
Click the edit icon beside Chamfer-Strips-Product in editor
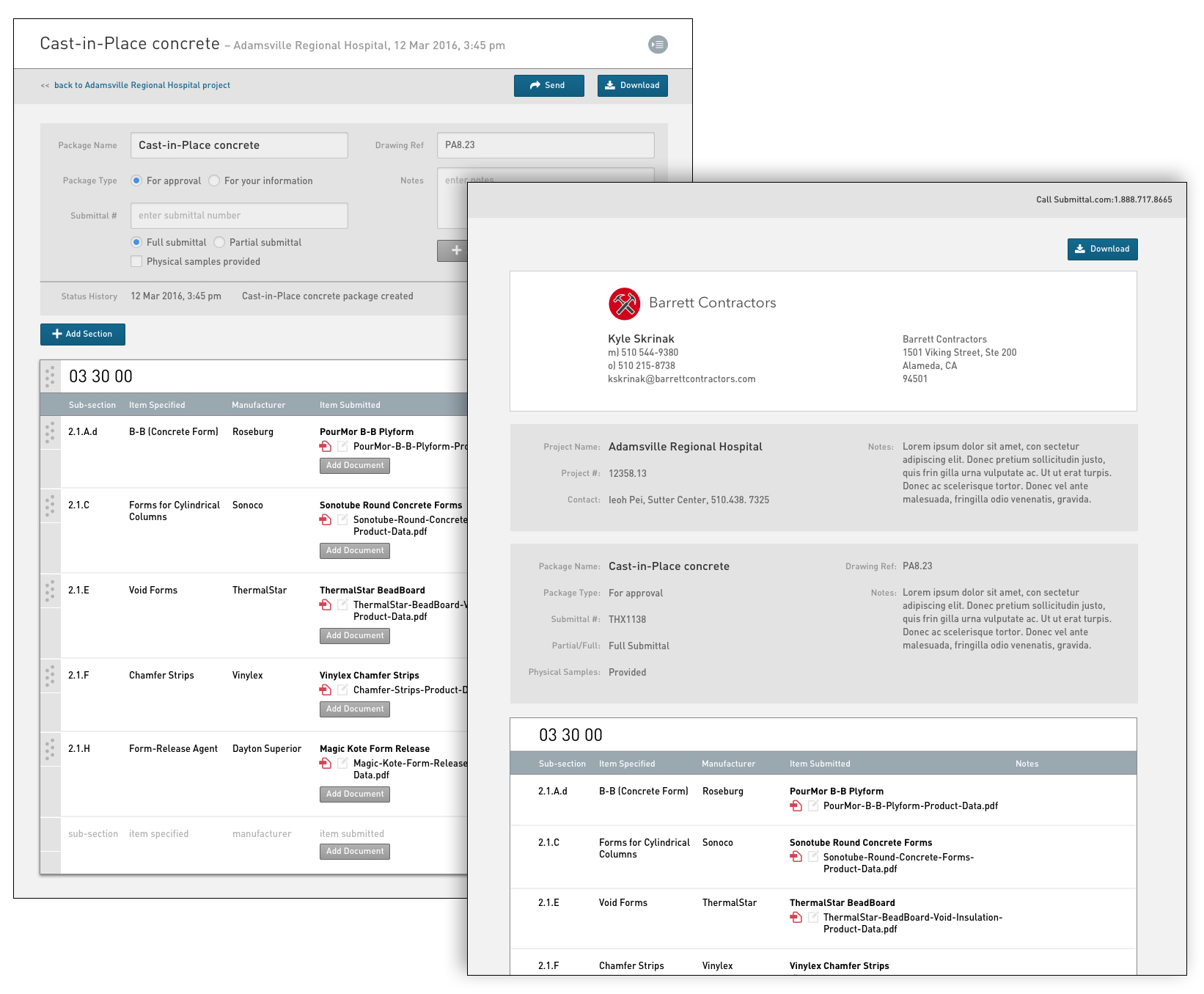pos(342,690)
